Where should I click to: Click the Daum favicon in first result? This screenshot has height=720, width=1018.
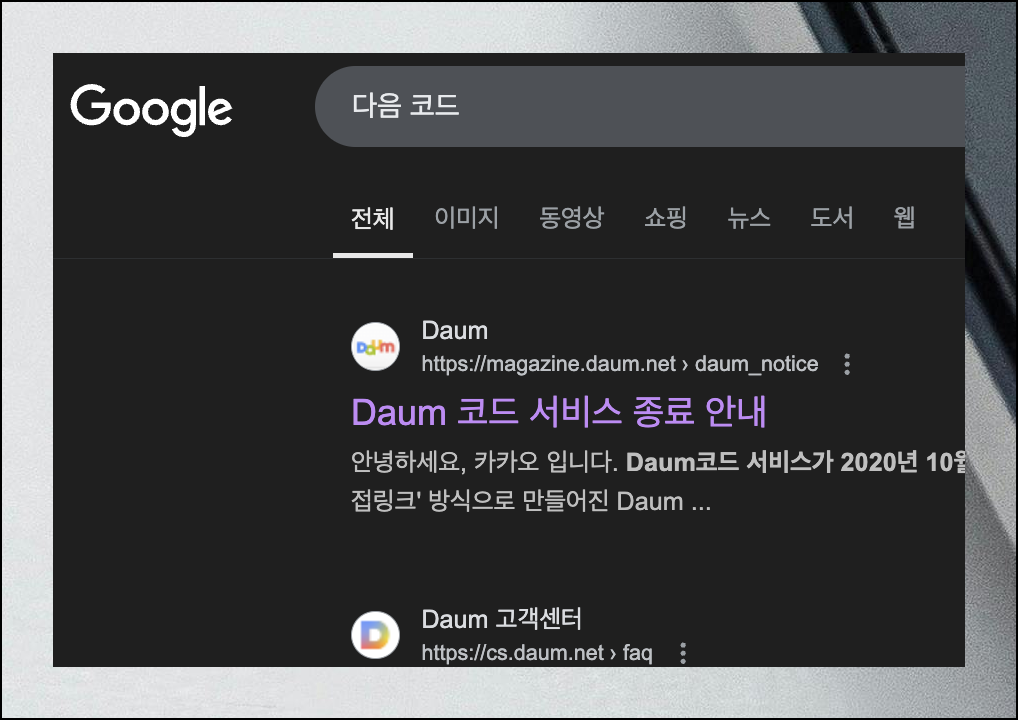(375, 347)
